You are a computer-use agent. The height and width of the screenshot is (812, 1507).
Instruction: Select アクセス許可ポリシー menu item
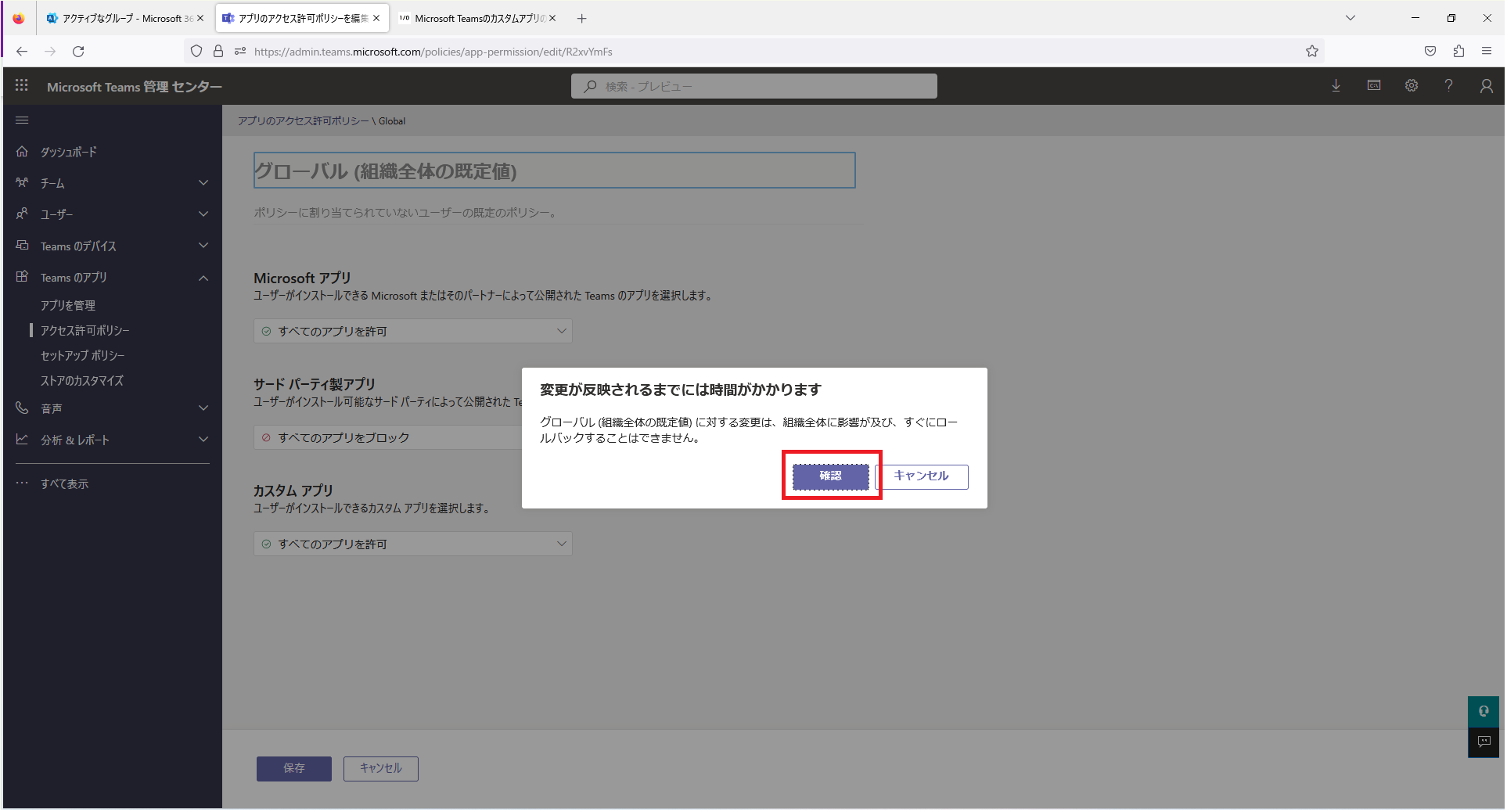coord(85,330)
